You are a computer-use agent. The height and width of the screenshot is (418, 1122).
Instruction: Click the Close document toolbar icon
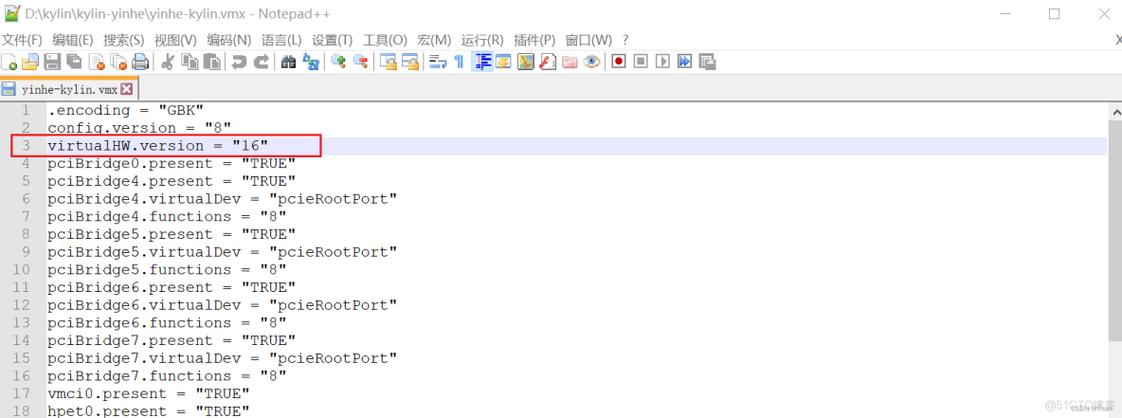(97, 62)
